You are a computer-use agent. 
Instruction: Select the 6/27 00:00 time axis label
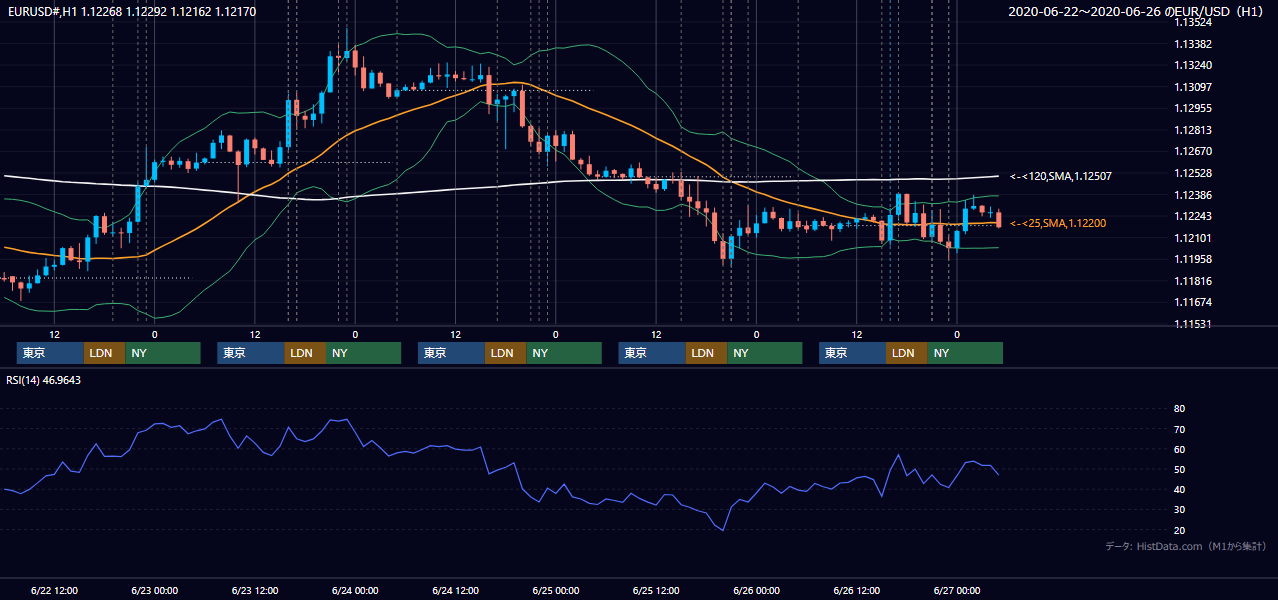tap(957, 591)
